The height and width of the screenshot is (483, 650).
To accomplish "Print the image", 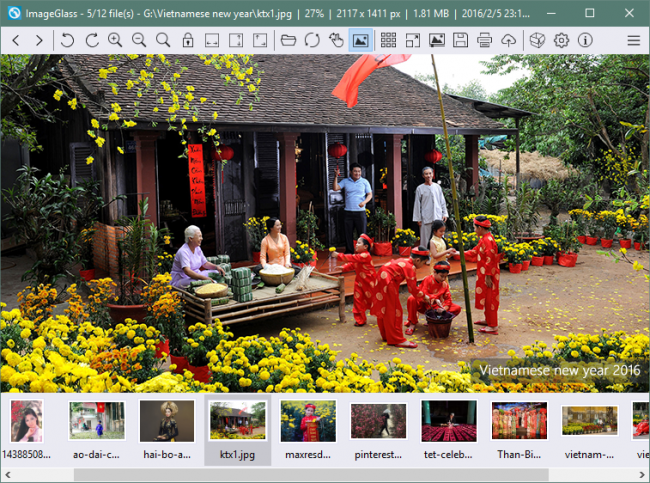I will pyautogui.click(x=484, y=40).
